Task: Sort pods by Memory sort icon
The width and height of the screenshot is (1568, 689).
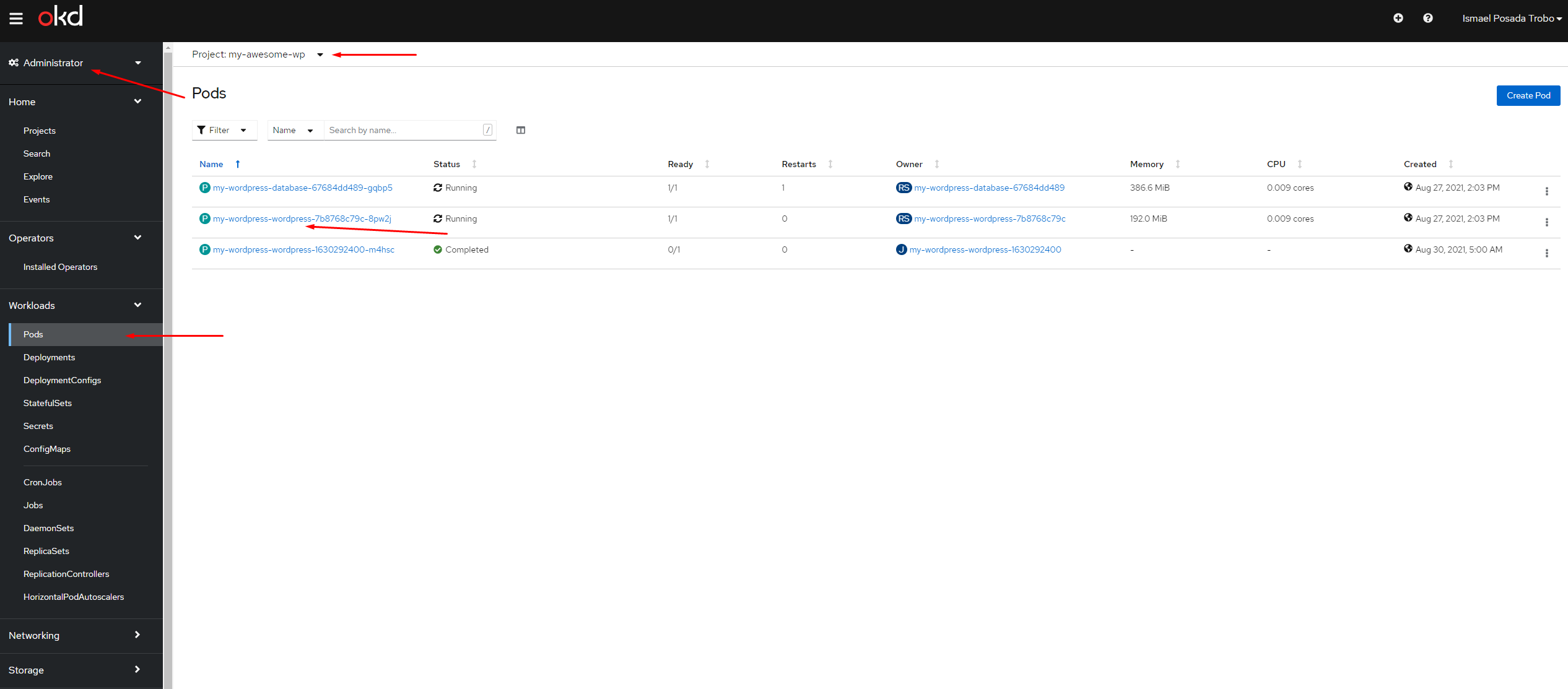Action: tap(1178, 164)
